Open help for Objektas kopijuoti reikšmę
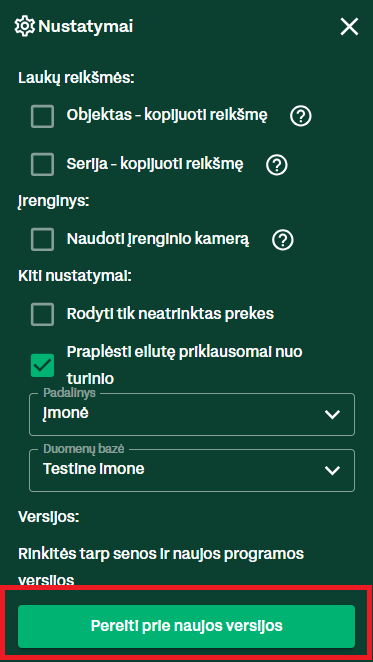 (x=301, y=116)
